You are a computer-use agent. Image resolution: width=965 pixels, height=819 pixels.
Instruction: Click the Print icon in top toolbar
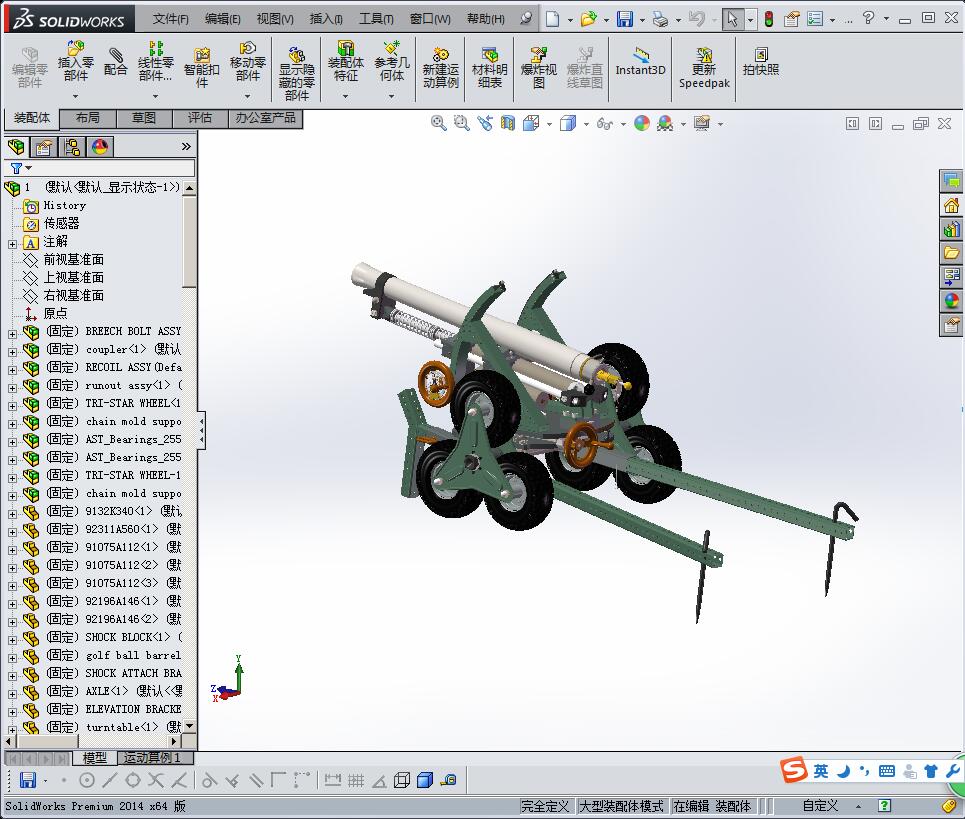pyautogui.click(x=660, y=19)
